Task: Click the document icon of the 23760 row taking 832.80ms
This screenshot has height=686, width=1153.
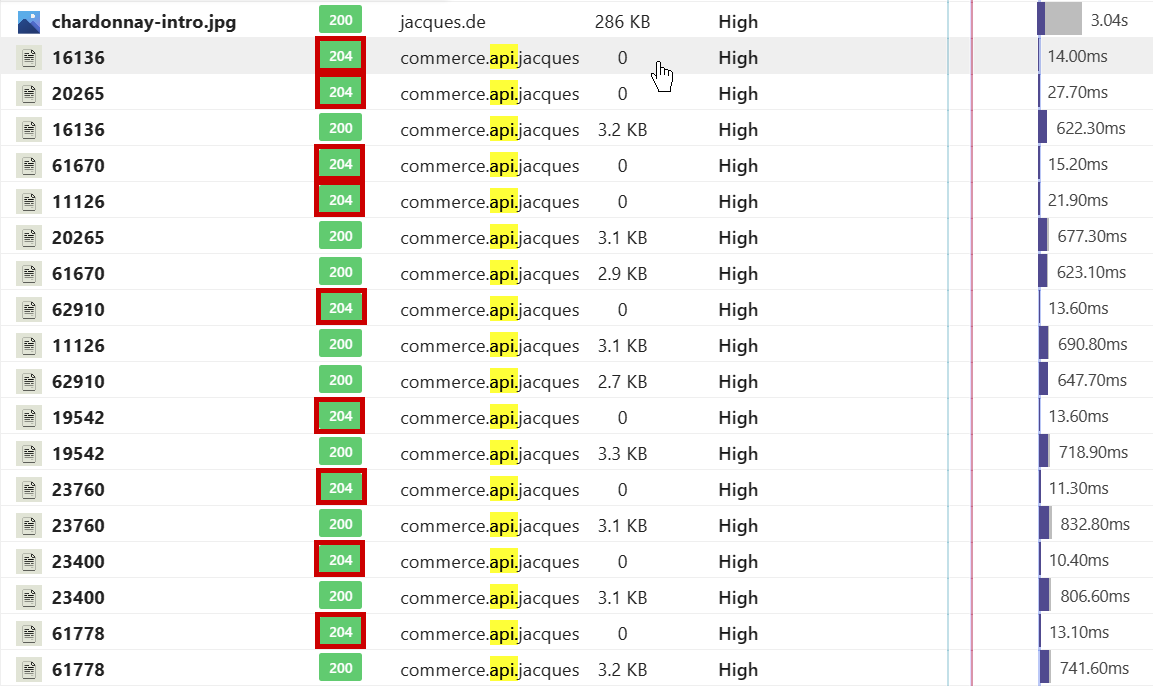Action: tap(29, 526)
